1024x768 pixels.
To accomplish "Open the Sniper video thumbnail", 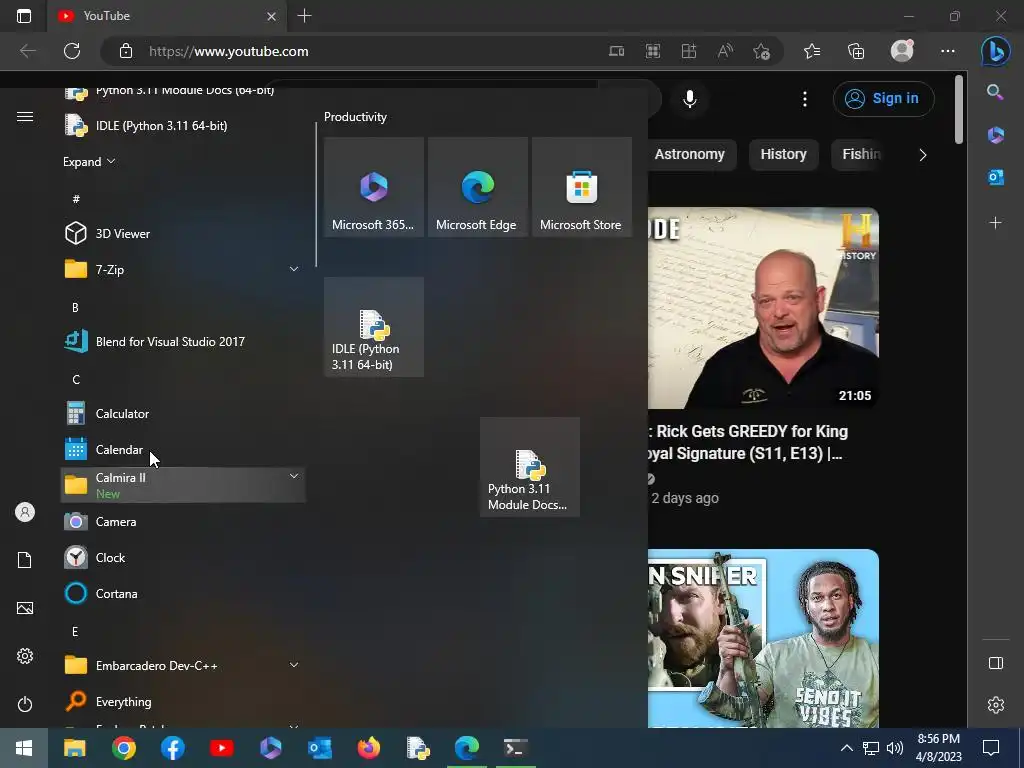I will coord(763,638).
